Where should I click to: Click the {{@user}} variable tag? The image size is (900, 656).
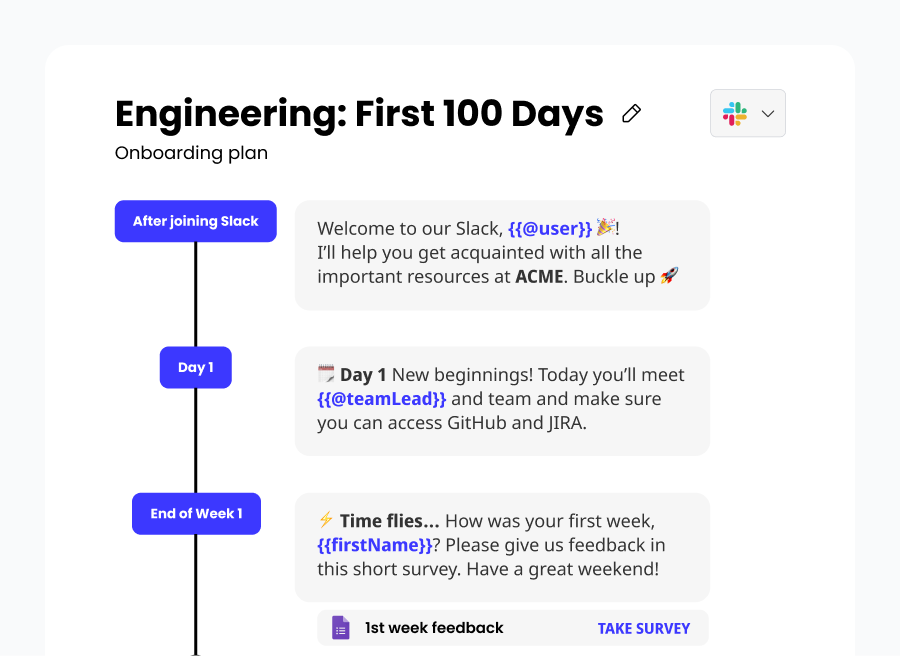(550, 229)
